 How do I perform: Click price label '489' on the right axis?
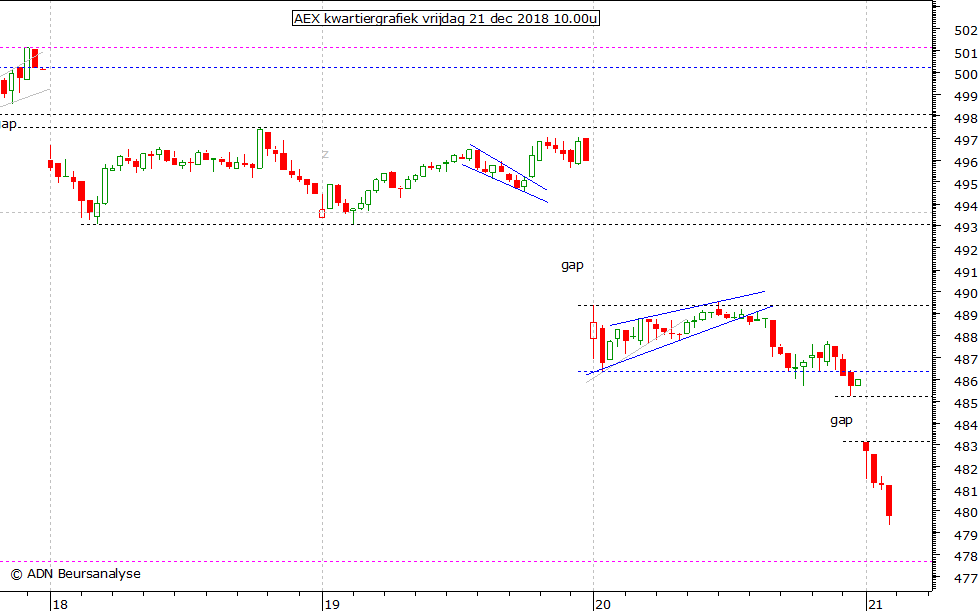[x=966, y=315]
